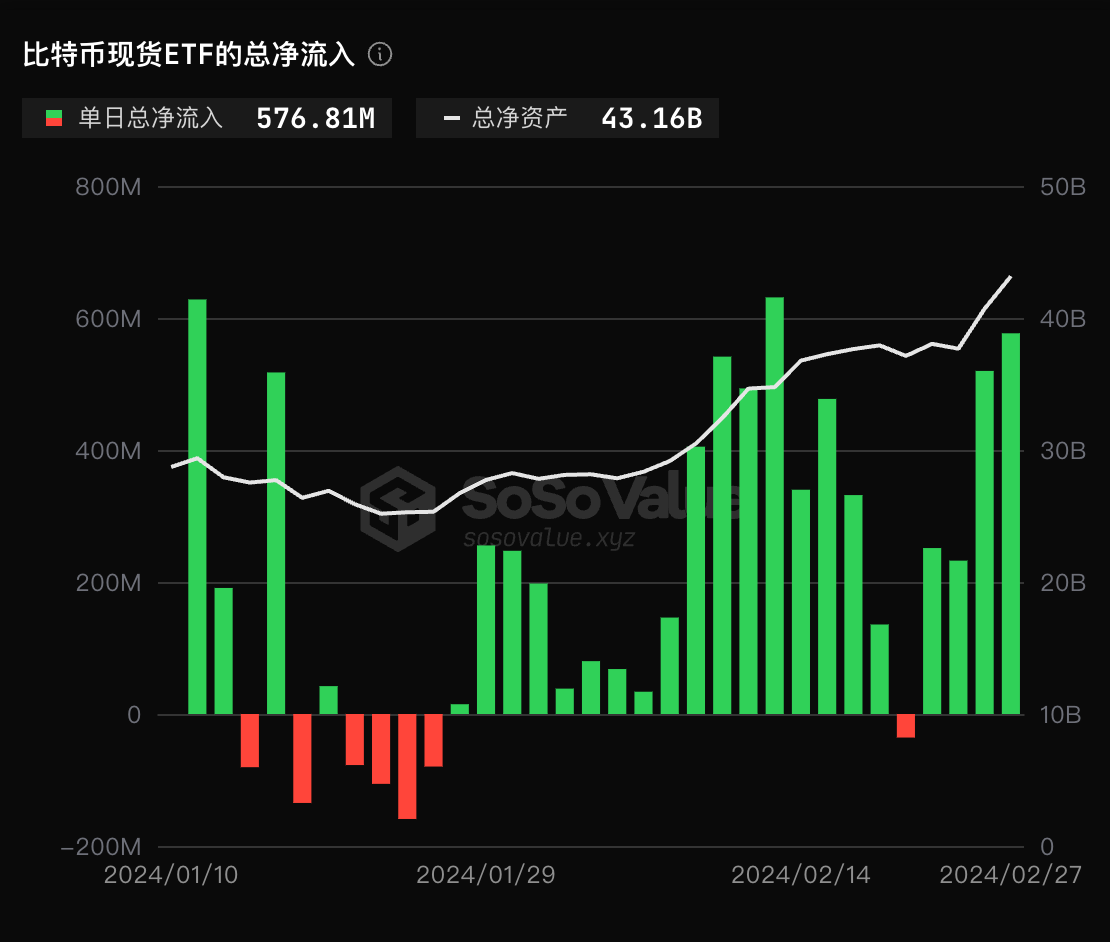Click the 2024/02/14 date axis label
The height and width of the screenshot is (942, 1110).
point(801,875)
